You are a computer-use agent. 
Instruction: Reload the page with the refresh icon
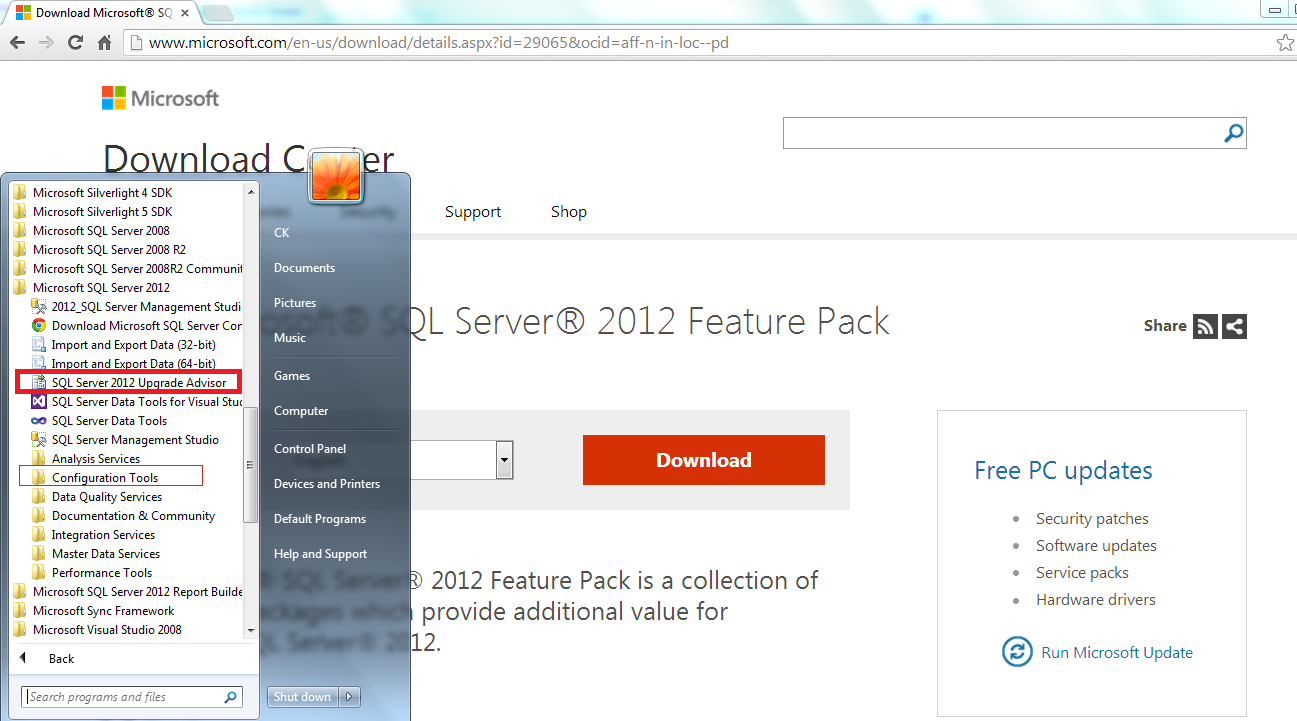75,42
